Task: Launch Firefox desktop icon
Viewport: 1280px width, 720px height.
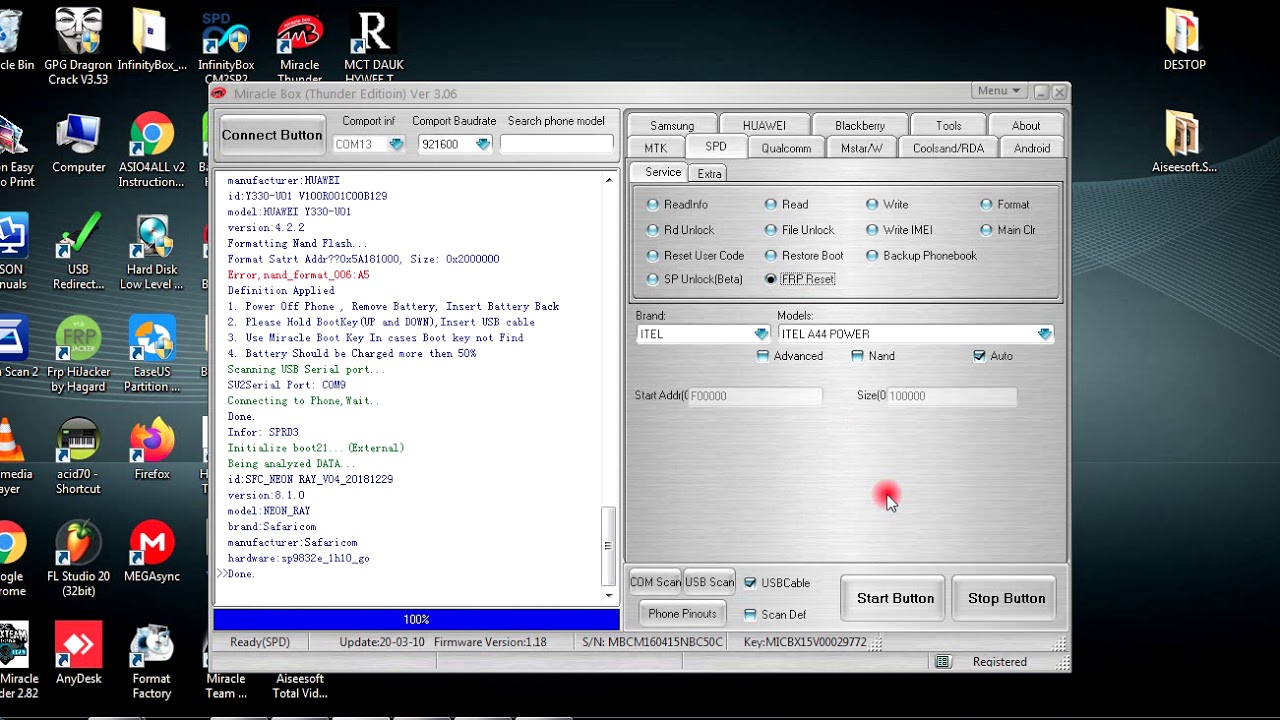Action: pos(152,450)
